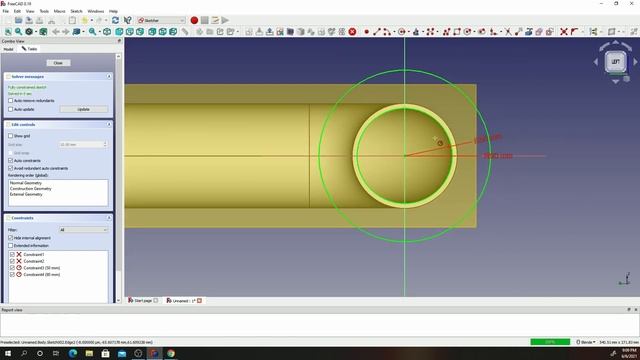The width and height of the screenshot is (640, 360).
Task: Toggle Auto remove redundants checkbox
Action: 11,100
